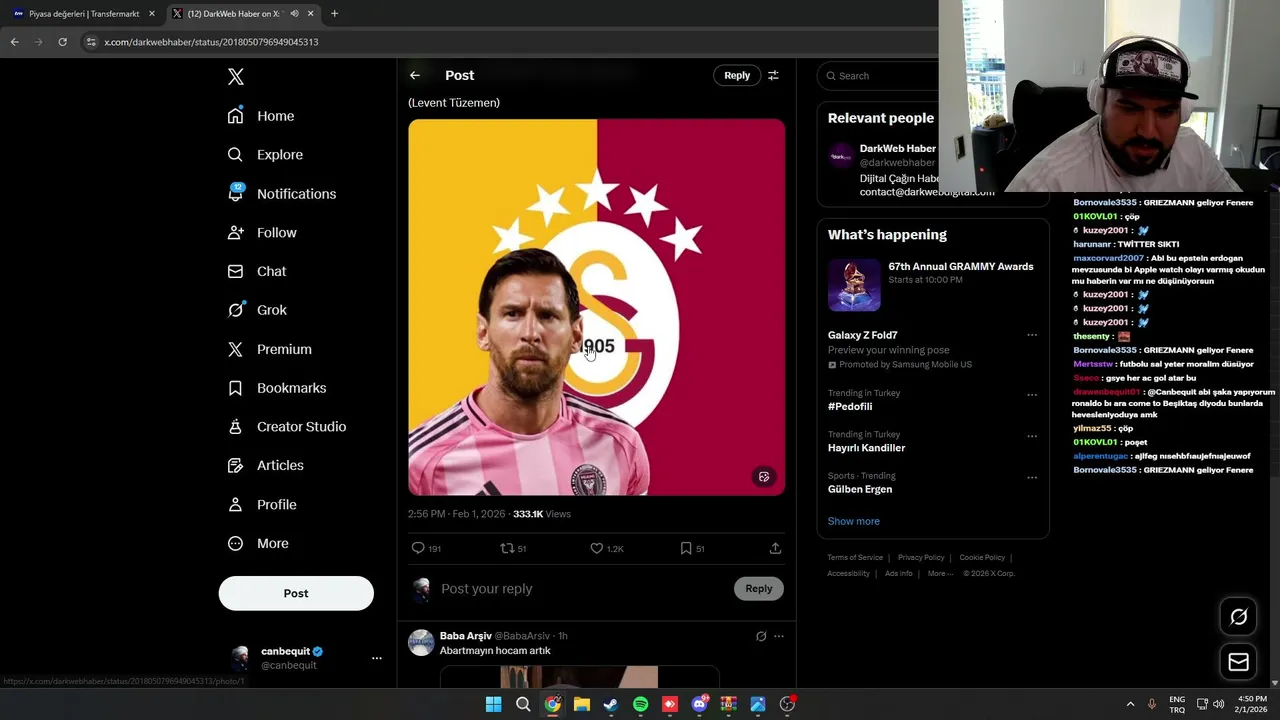Click the X Search box
Screen dimensions: 1280x720
click(x=878, y=76)
